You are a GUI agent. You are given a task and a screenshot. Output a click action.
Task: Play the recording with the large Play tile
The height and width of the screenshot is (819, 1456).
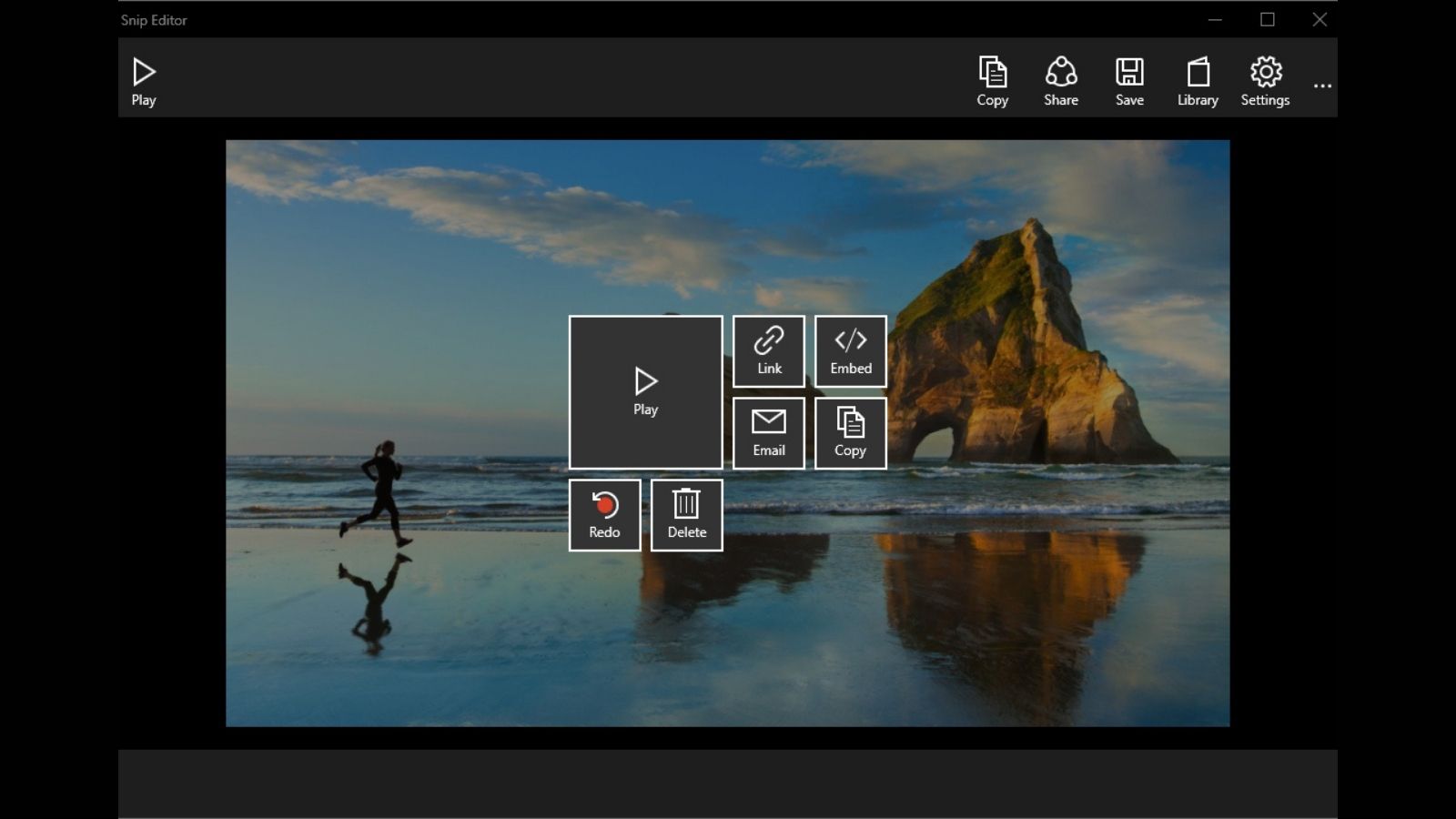(645, 391)
